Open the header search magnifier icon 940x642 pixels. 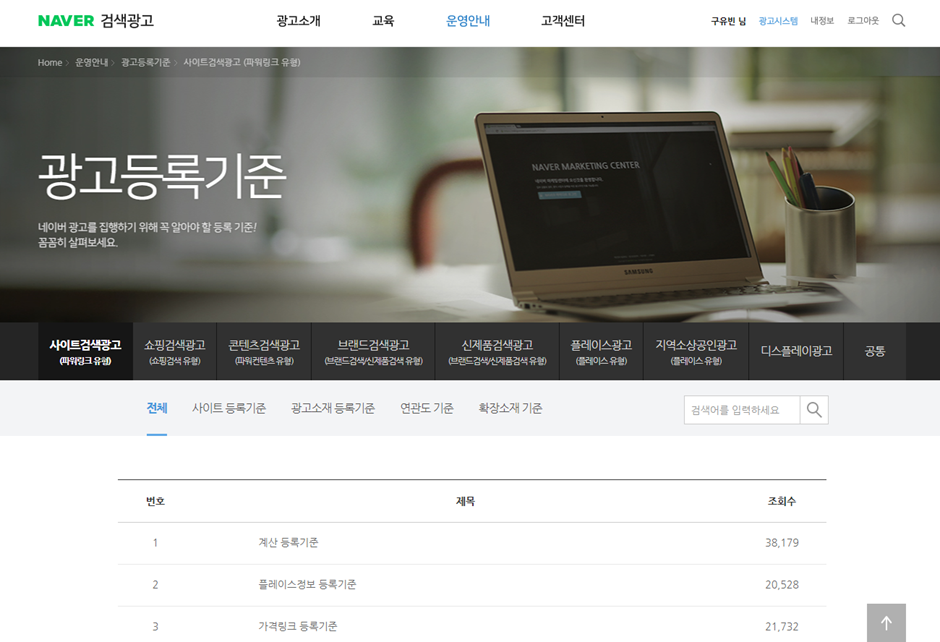pyautogui.click(x=898, y=20)
